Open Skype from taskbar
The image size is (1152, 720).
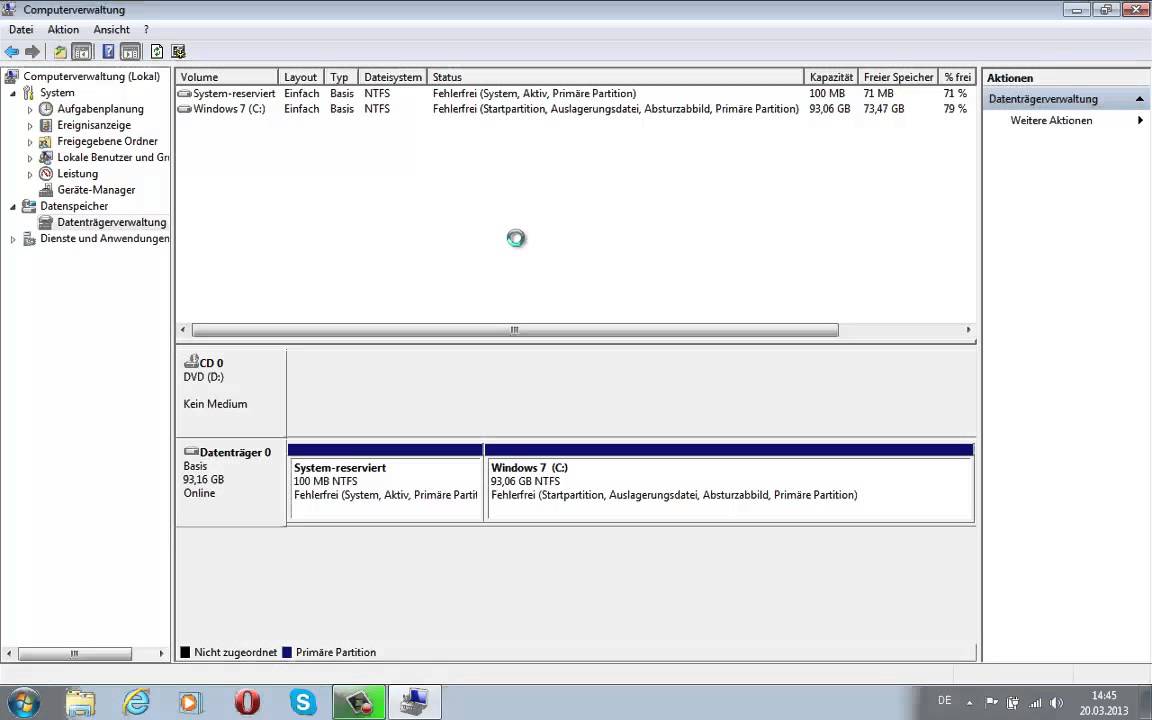click(303, 702)
